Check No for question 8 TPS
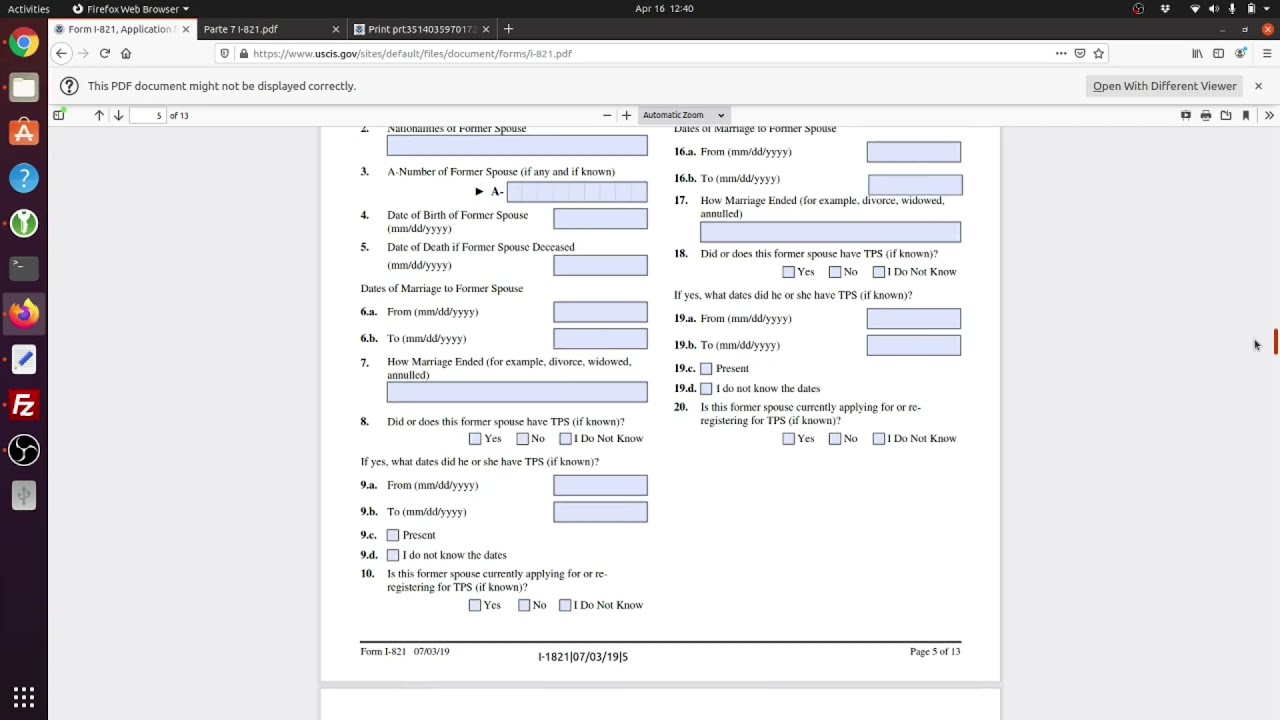The image size is (1280, 720). pyautogui.click(x=523, y=439)
